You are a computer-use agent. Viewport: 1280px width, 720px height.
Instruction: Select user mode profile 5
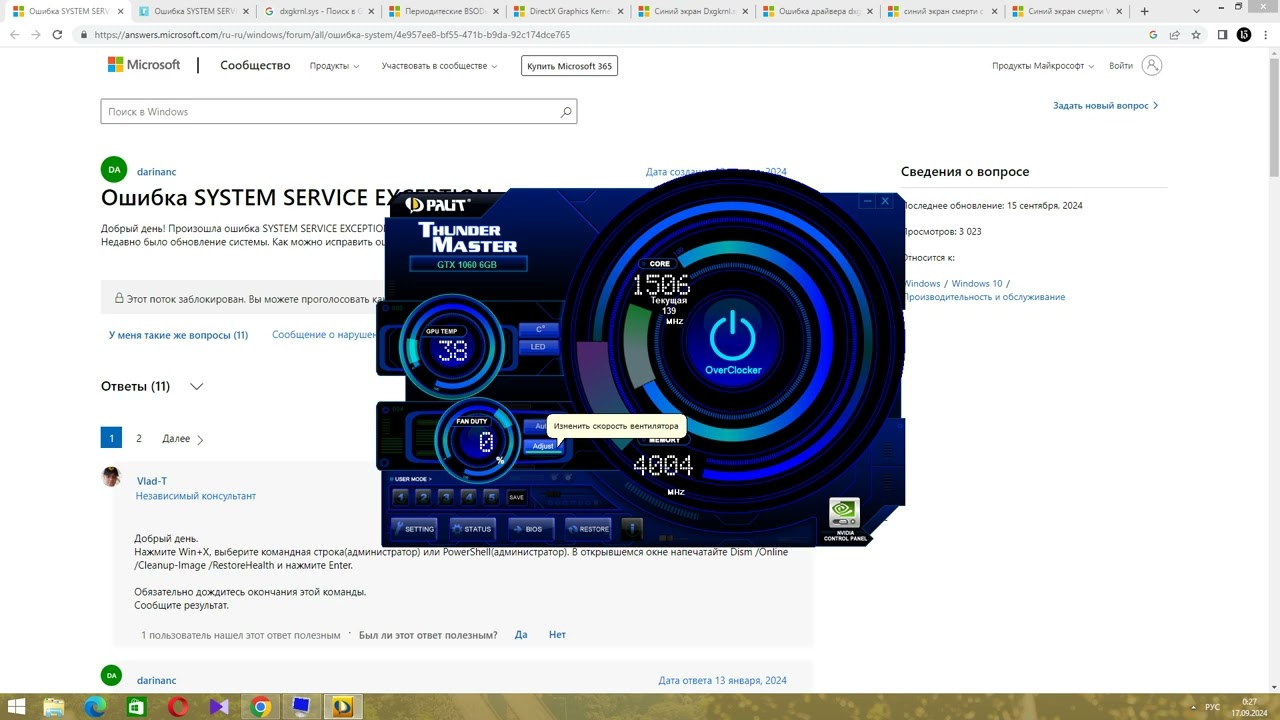[491, 496]
